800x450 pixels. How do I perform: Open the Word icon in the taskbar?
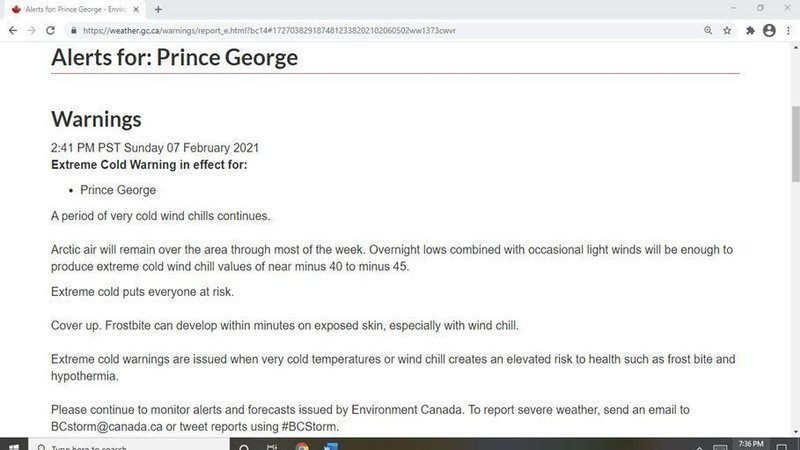[330, 446]
